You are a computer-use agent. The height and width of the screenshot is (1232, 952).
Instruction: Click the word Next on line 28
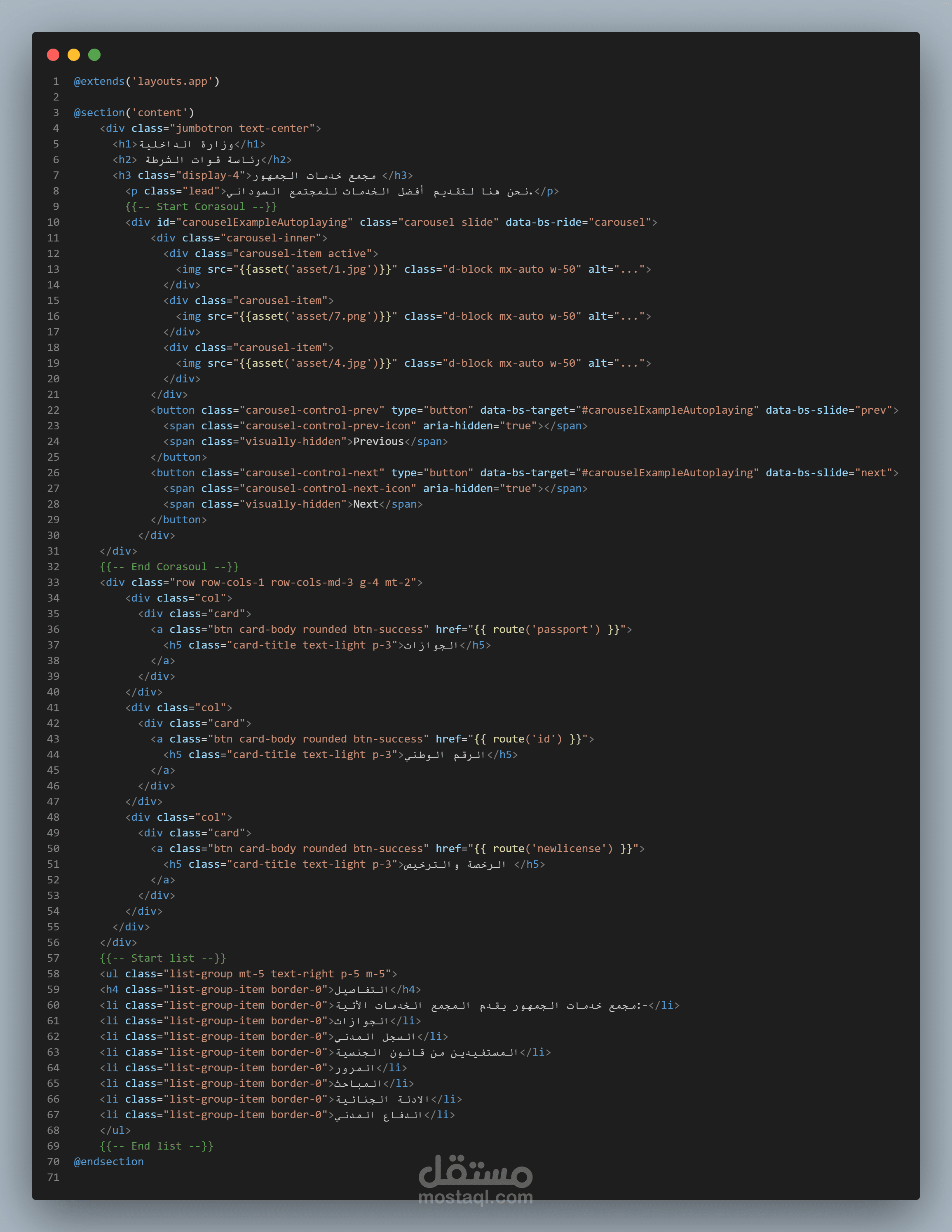(x=365, y=504)
